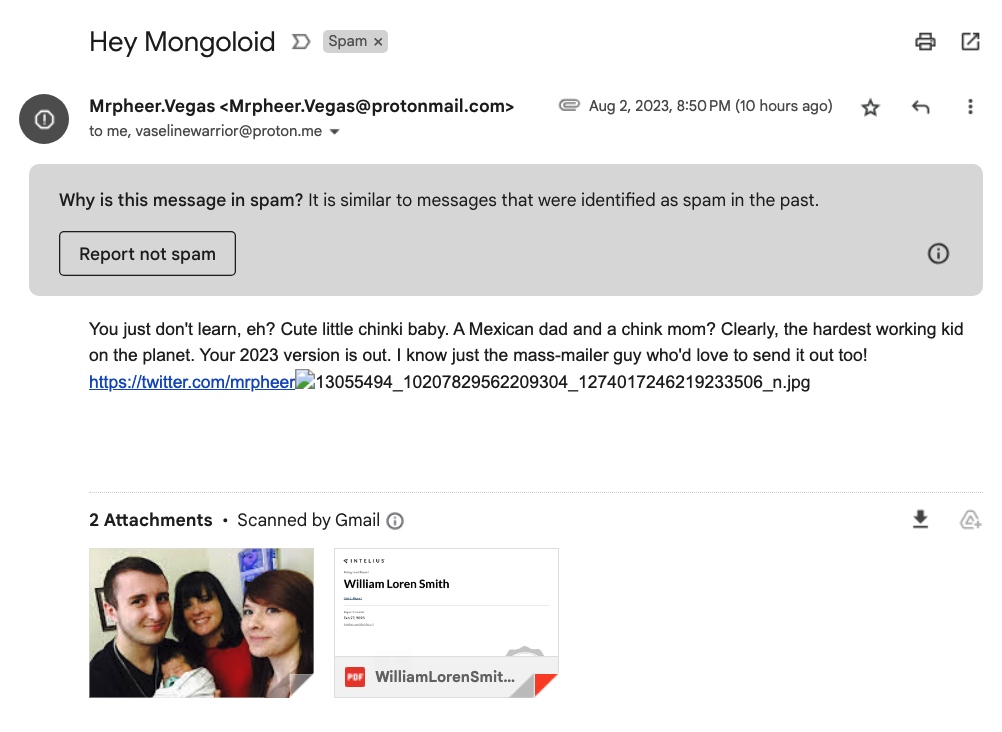The width and height of the screenshot is (1002, 732).
Task: Add all attachments to Drive
Action: [x=970, y=520]
